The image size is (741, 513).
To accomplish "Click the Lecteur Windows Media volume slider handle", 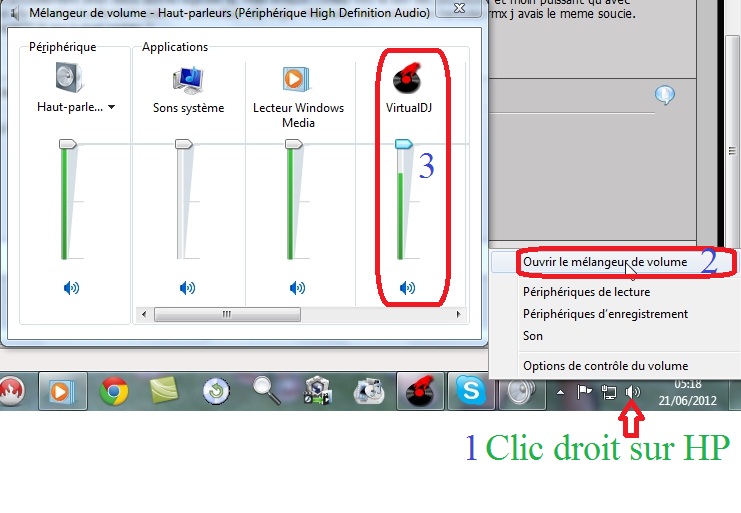I will point(293,144).
